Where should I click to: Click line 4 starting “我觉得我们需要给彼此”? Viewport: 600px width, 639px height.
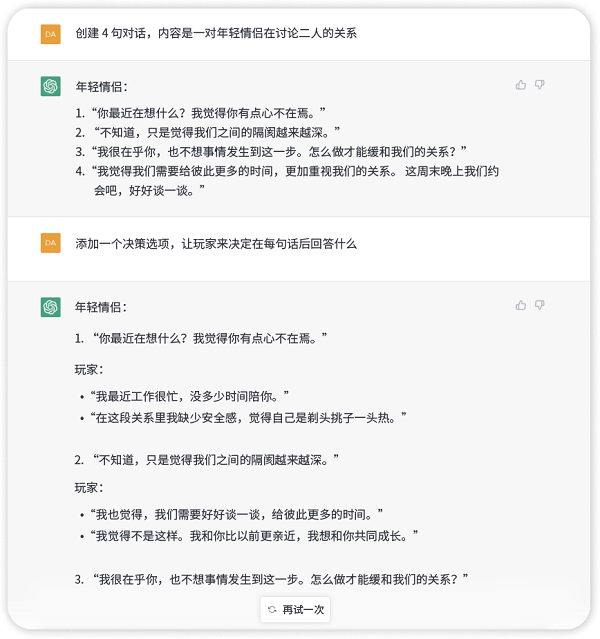287,181
